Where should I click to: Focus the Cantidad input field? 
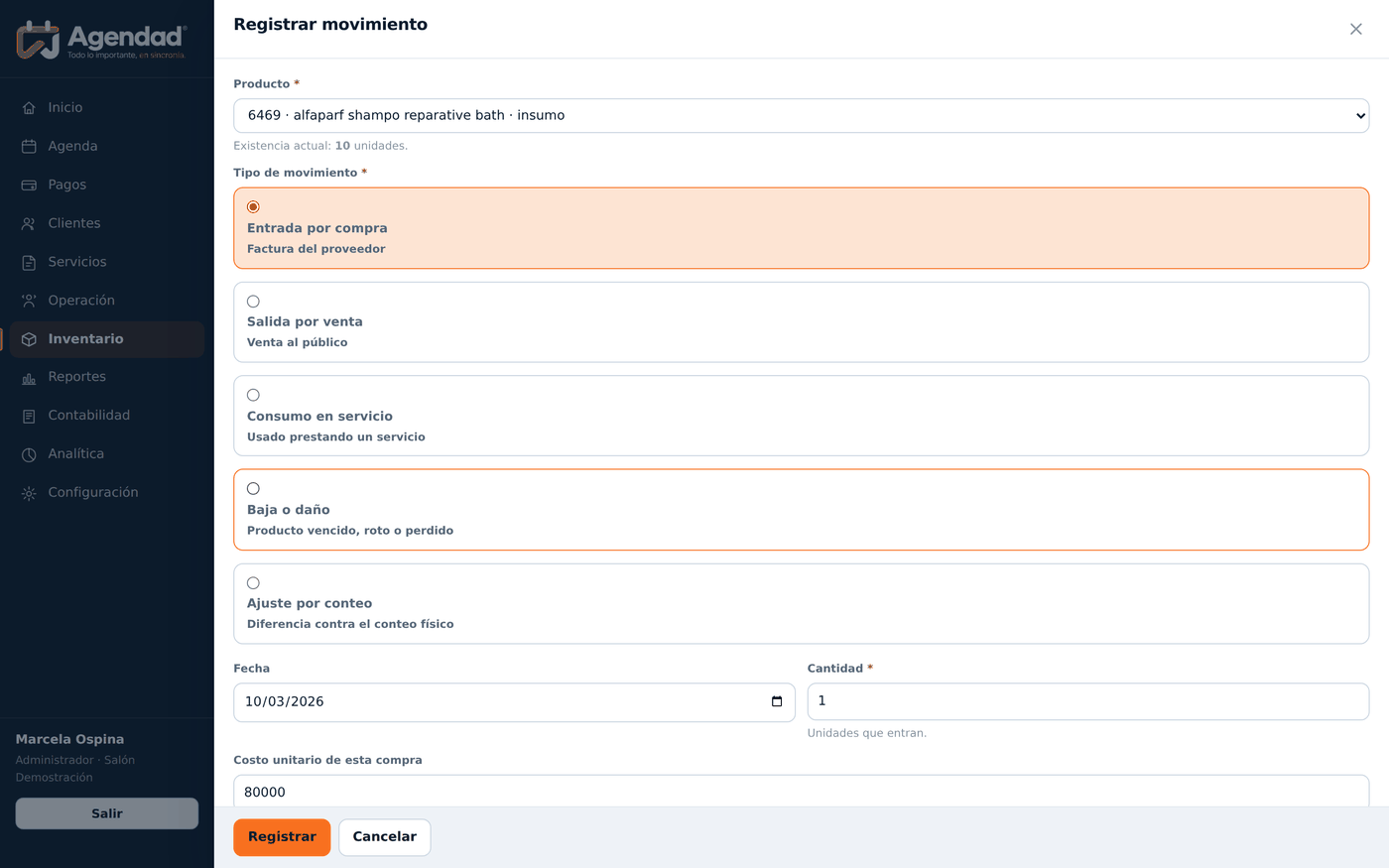pos(1088,701)
